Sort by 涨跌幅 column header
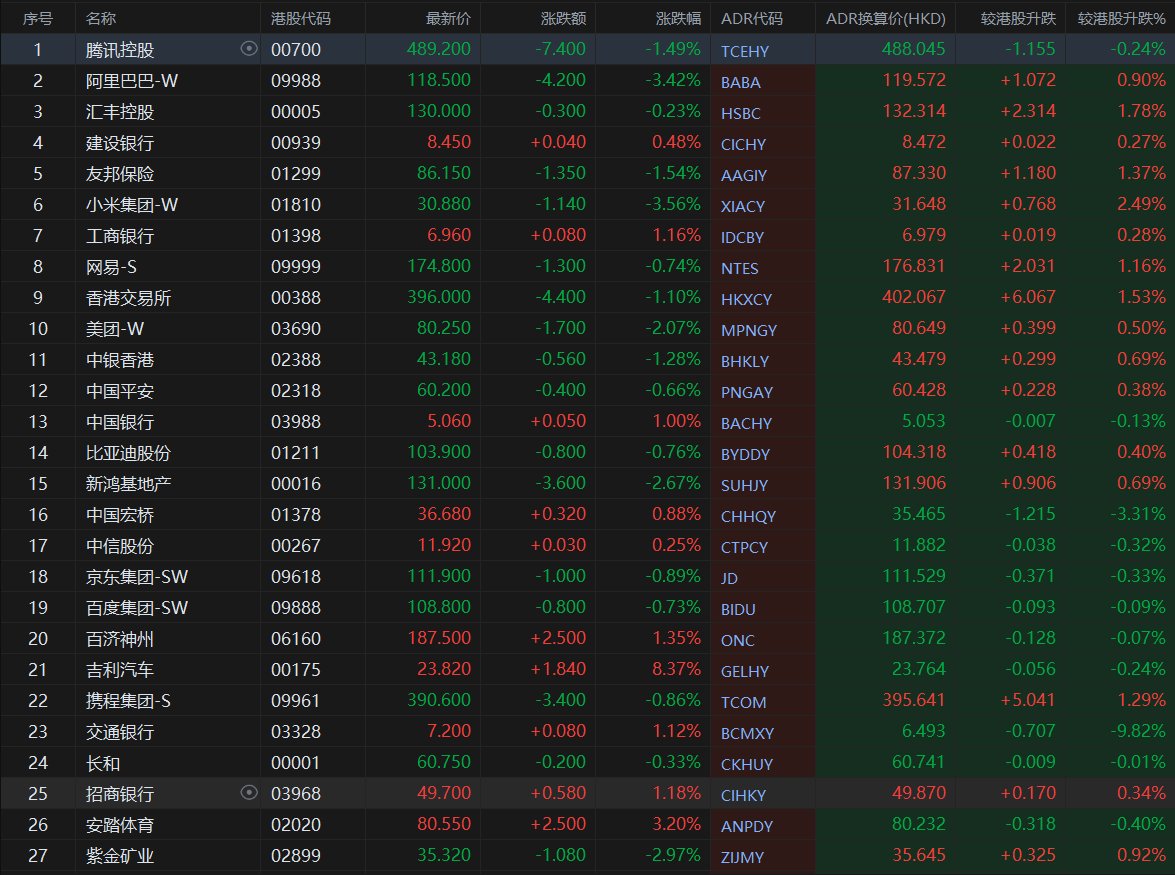 pos(678,18)
